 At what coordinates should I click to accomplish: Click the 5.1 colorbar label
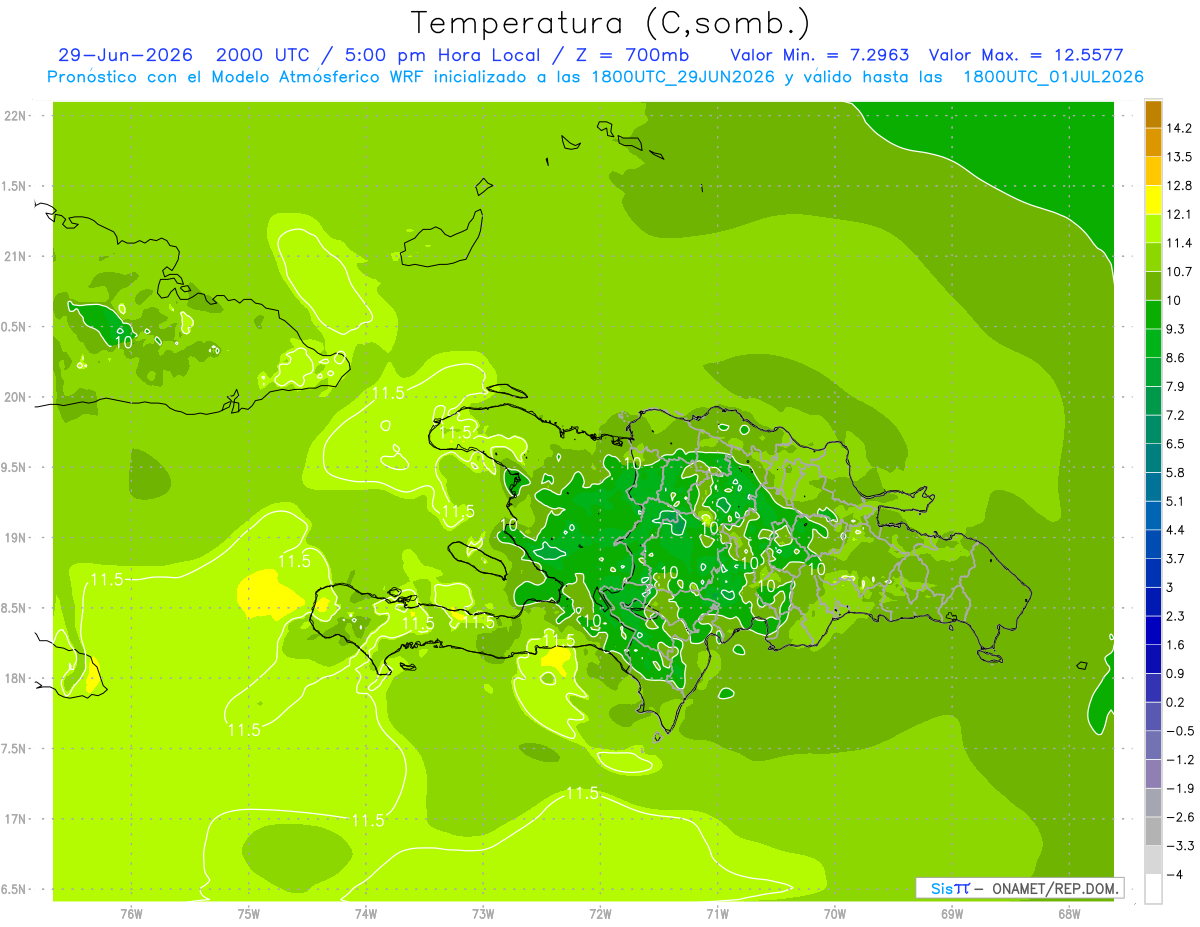[x=1176, y=501]
